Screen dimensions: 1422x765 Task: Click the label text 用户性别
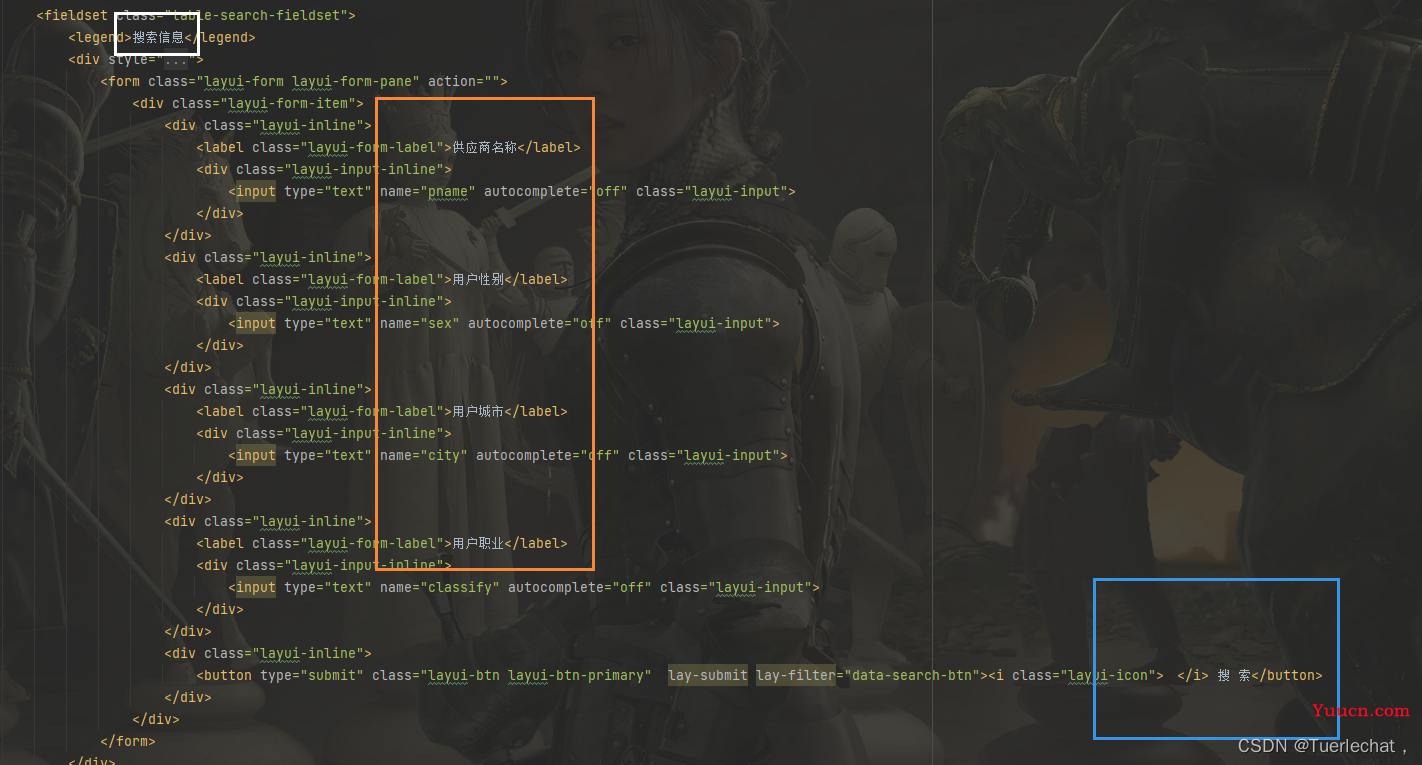click(x=478, y=279)
